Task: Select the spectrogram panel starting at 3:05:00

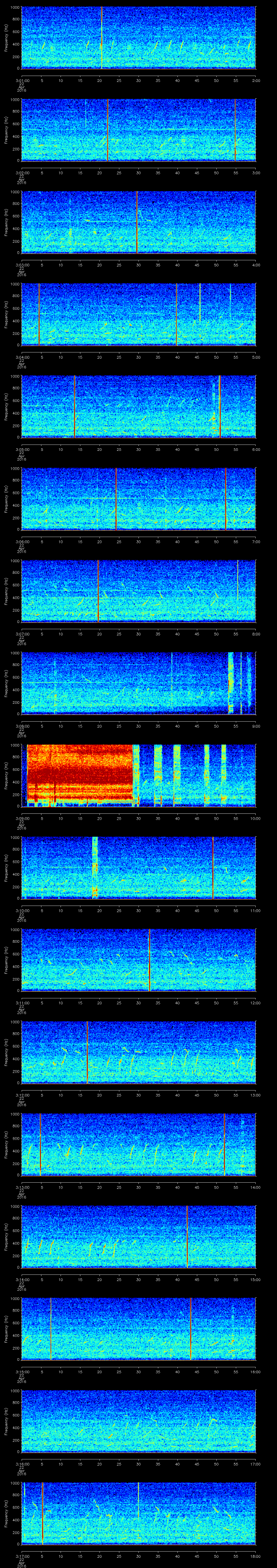Action: click(x=138, y=407)
